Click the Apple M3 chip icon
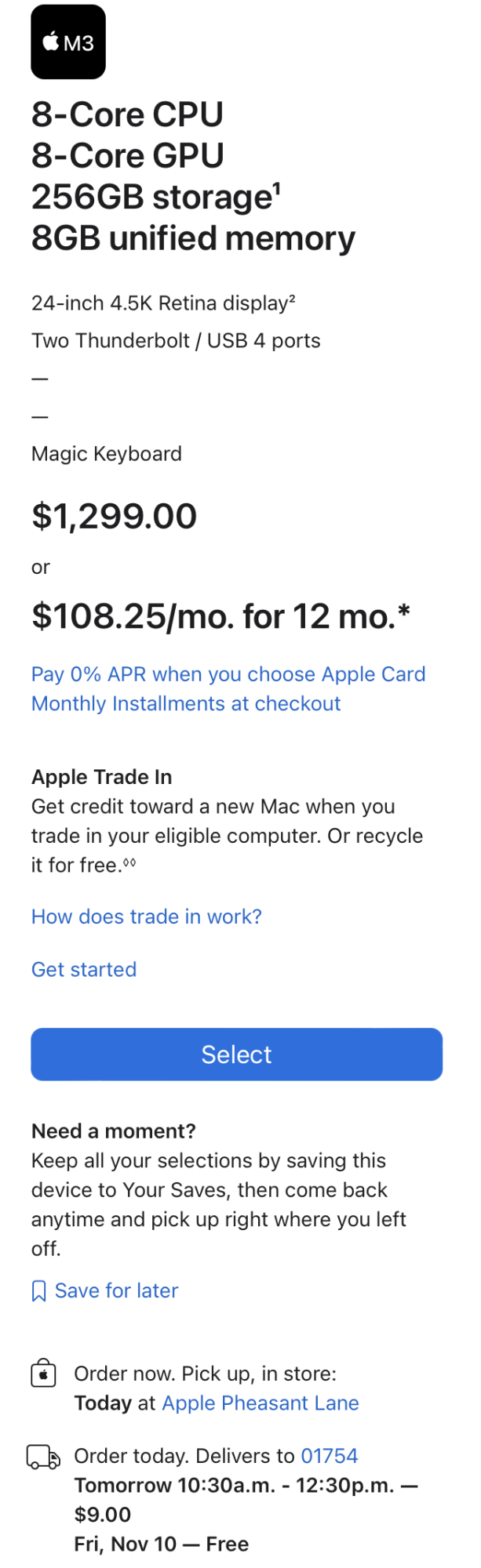This screenshot has width=481, height=1568. [68, 42]
